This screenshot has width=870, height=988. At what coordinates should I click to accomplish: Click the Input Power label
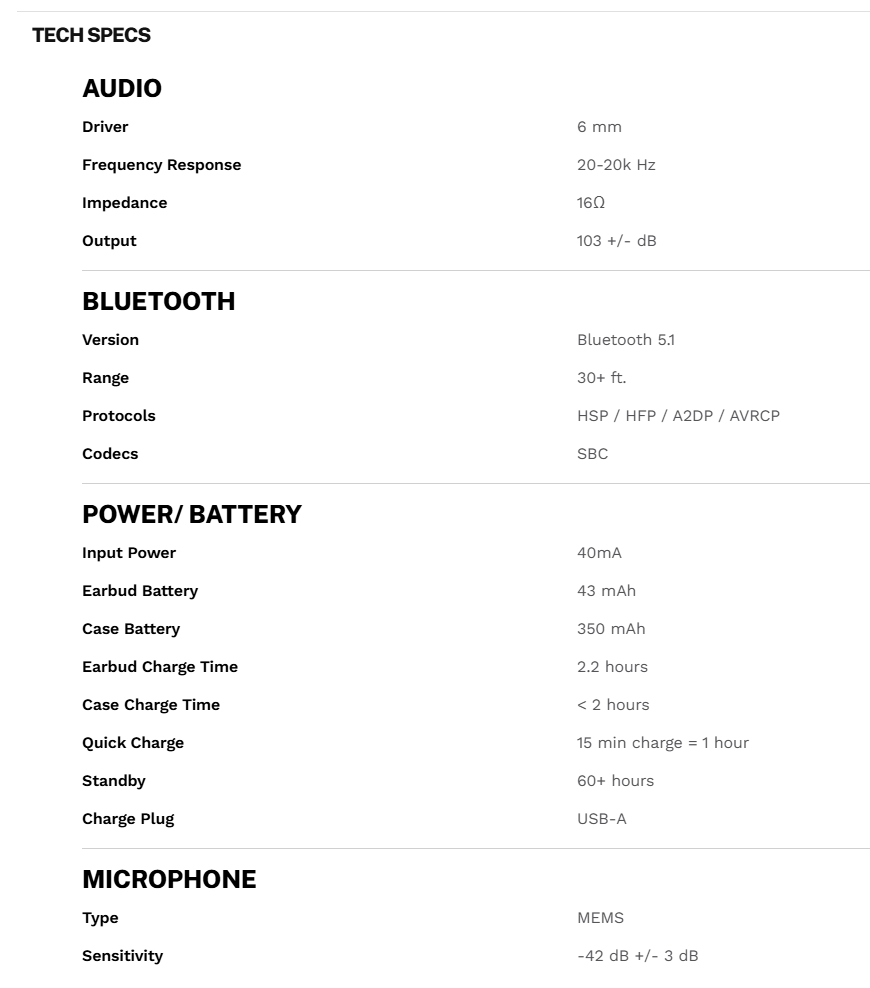(129, 553)
